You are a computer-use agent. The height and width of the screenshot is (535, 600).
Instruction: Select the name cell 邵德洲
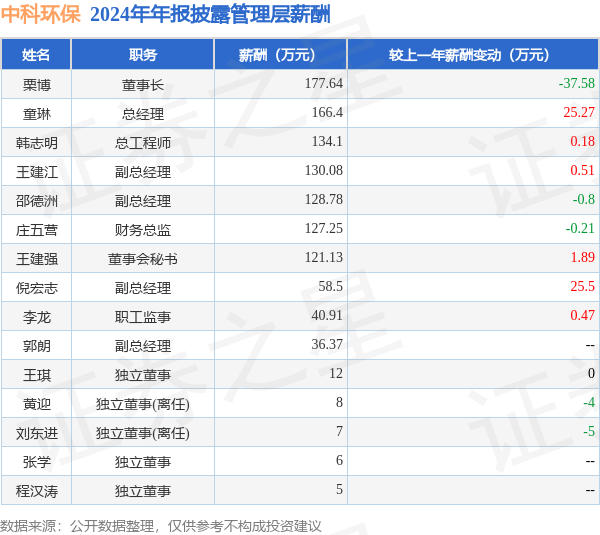[x=36, y=201]
